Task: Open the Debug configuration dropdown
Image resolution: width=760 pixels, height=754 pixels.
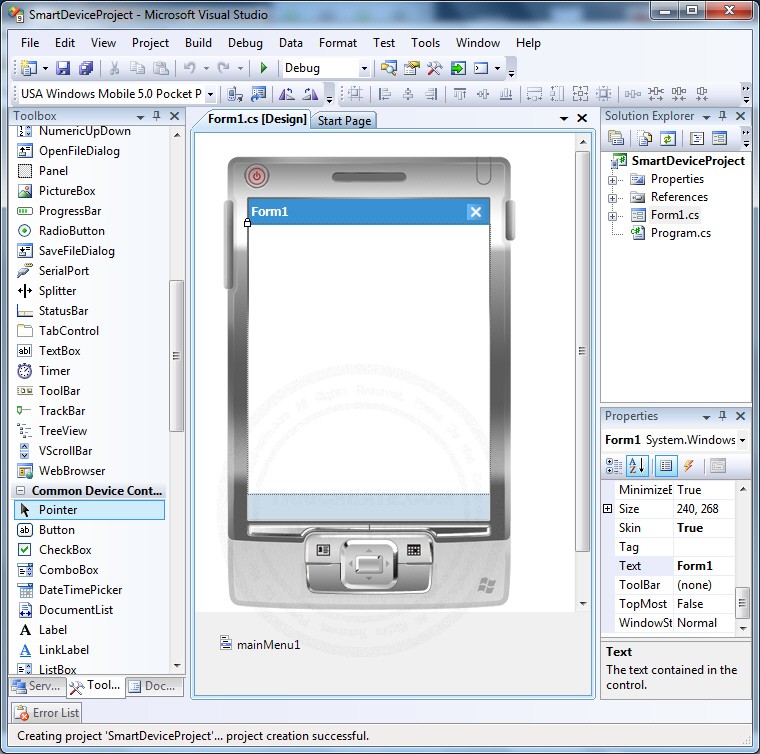Action: click(364, 68)
